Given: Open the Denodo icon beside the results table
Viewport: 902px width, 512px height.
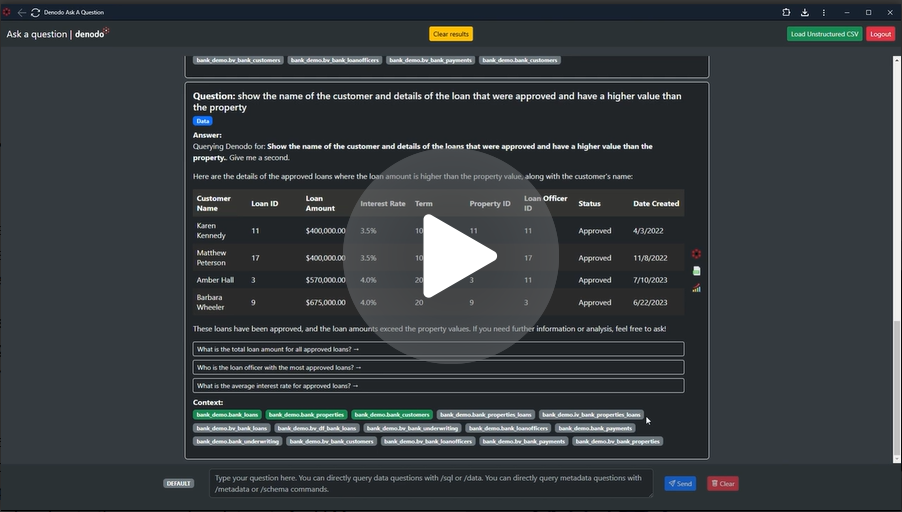Looking at the screenshot, I should point(696,254).
